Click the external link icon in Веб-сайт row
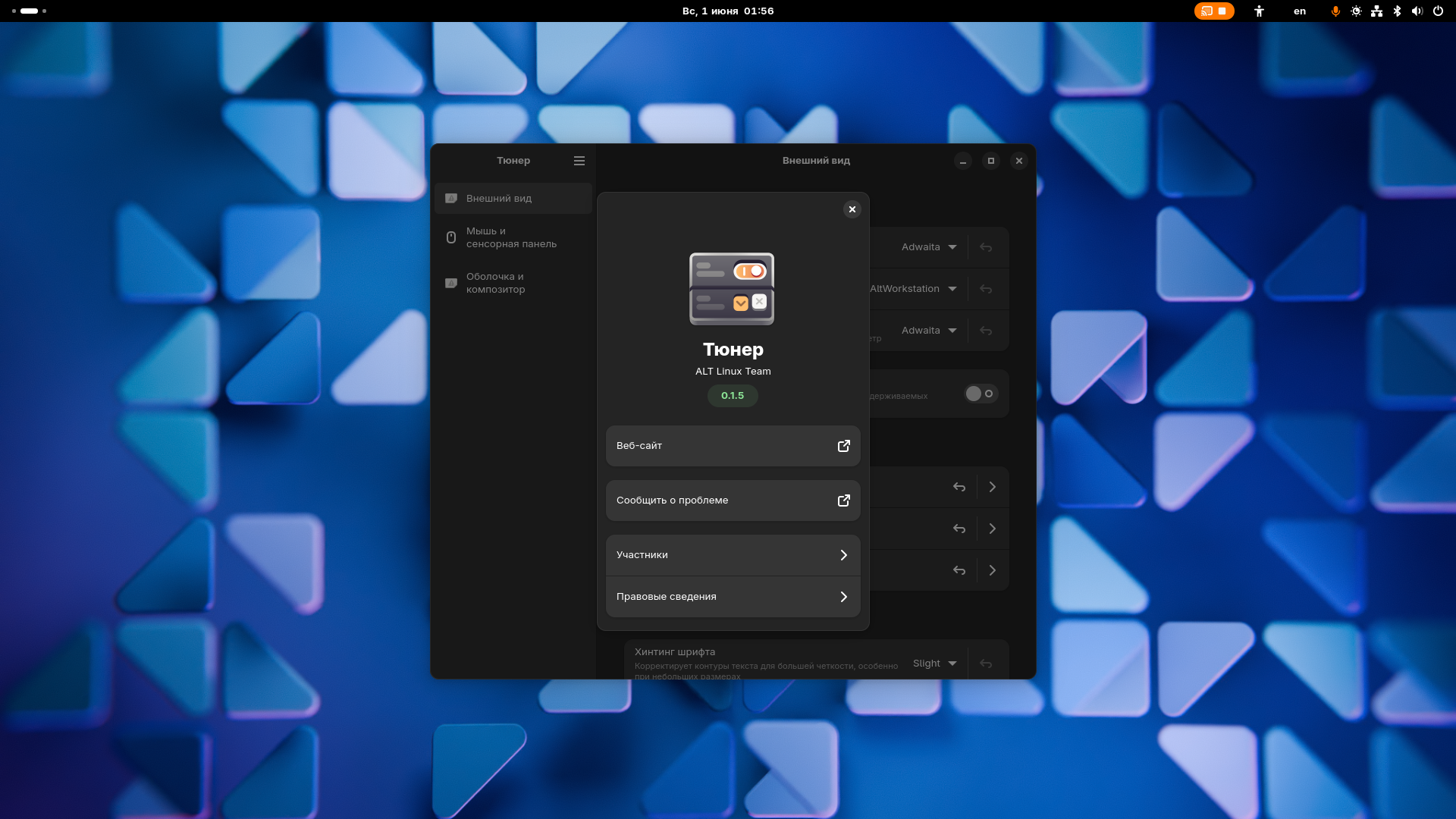1456x819 pixels. [843, 446]
